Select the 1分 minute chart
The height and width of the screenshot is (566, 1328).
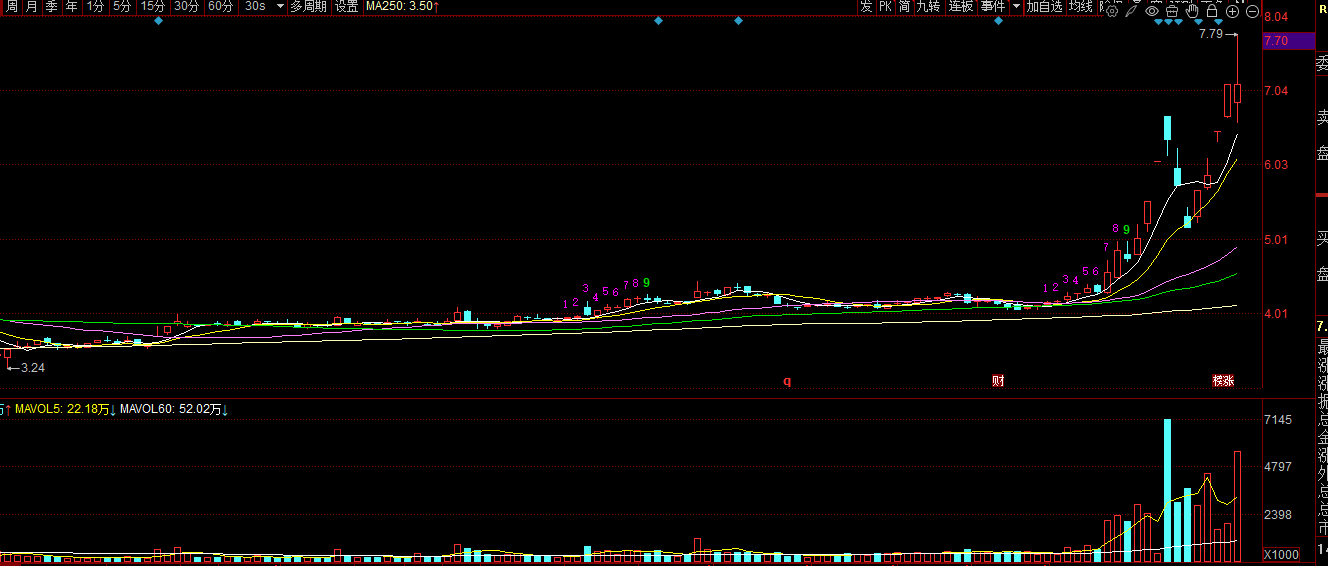pyautogui.click(x=95, y=6)
